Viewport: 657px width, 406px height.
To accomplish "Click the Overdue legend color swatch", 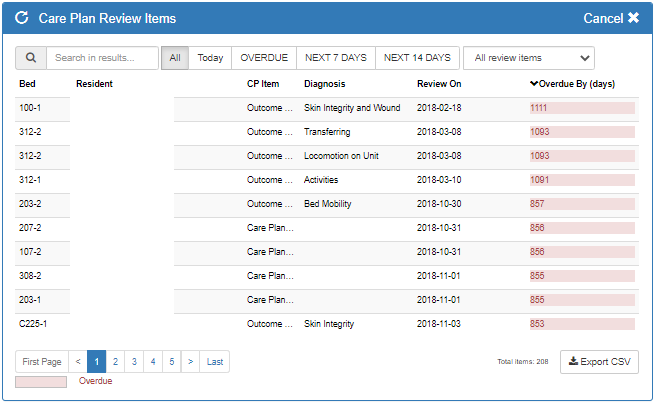I will pyautogui.click(x=41, y=382).
